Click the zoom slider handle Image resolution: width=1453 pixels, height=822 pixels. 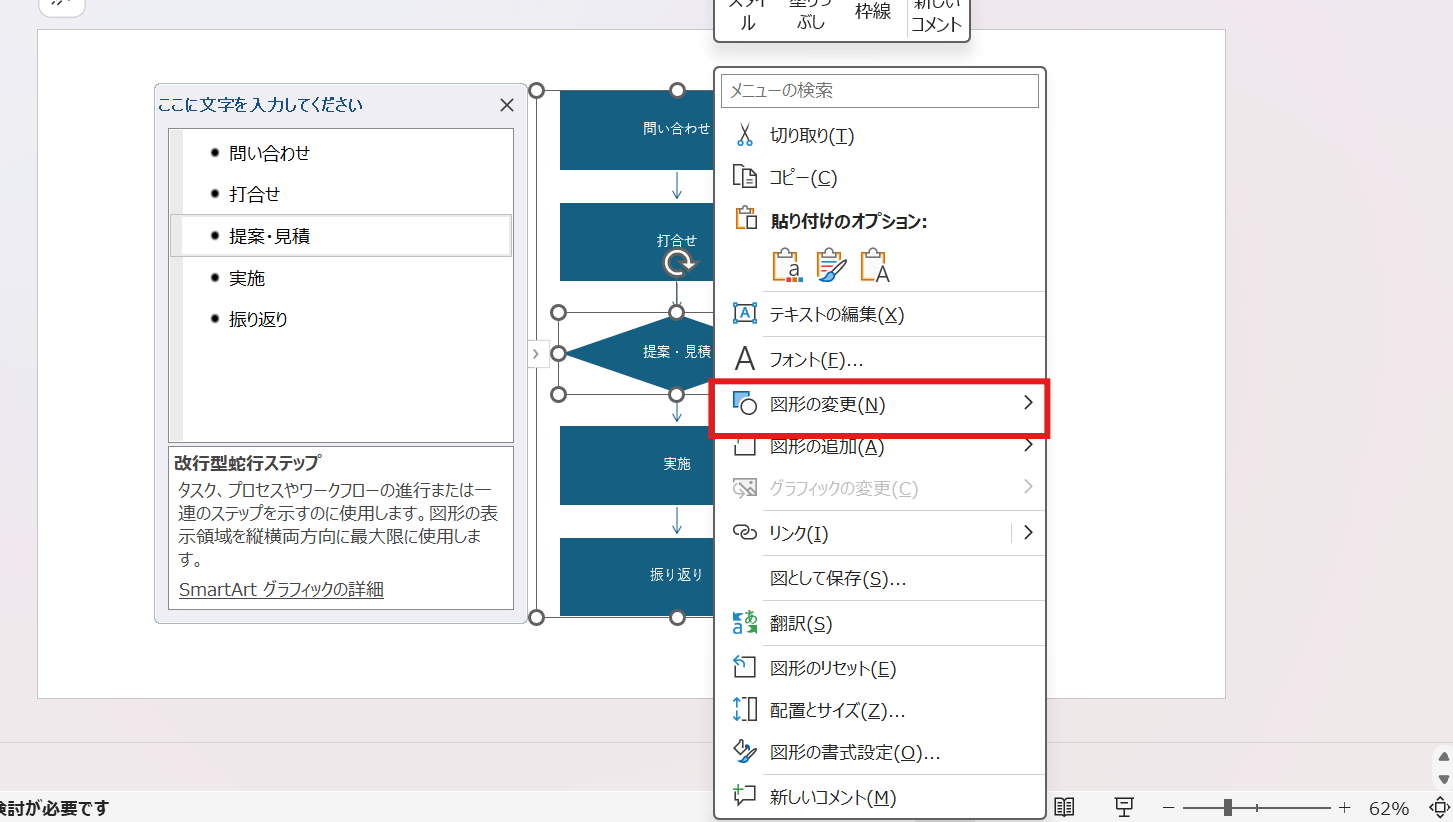tap(1229, 807)
